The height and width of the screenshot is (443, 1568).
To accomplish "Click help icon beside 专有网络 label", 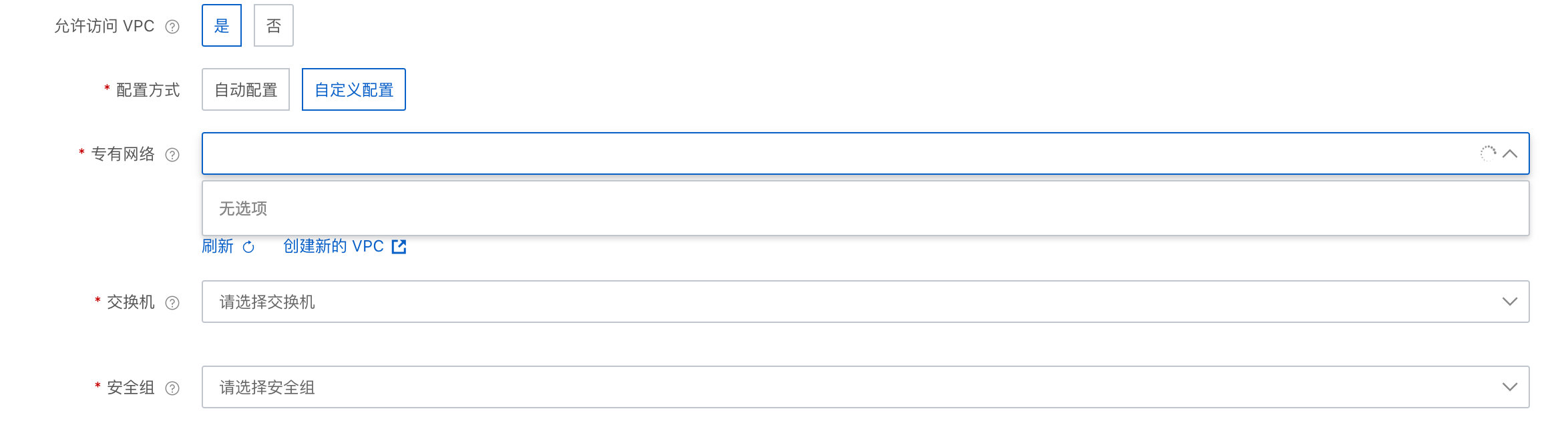I will pyautogui.click(x=172, y=155).
